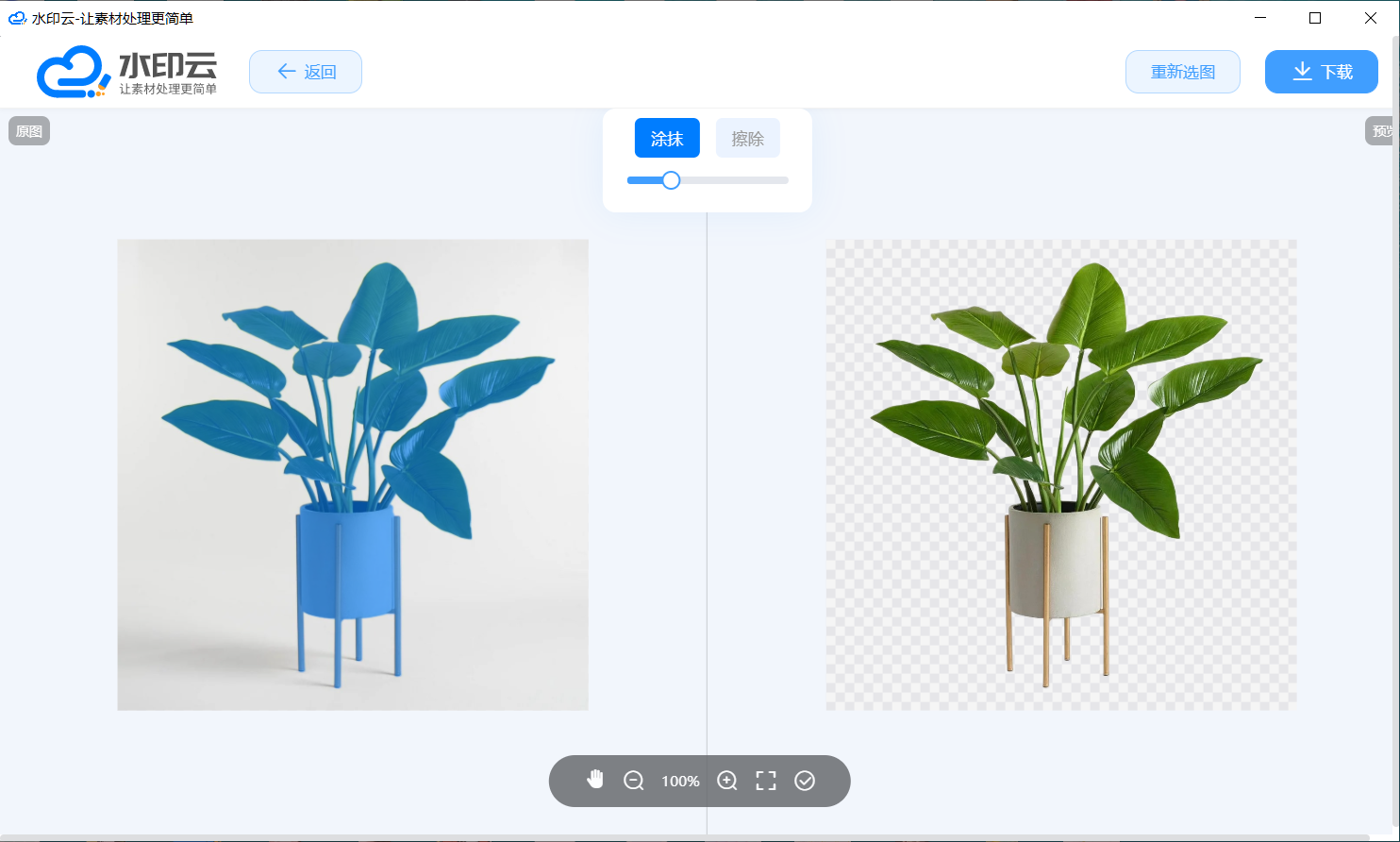Download the result with 下载 button
This screenshot has height=842, width=1400.
(x=1321, y=72)
